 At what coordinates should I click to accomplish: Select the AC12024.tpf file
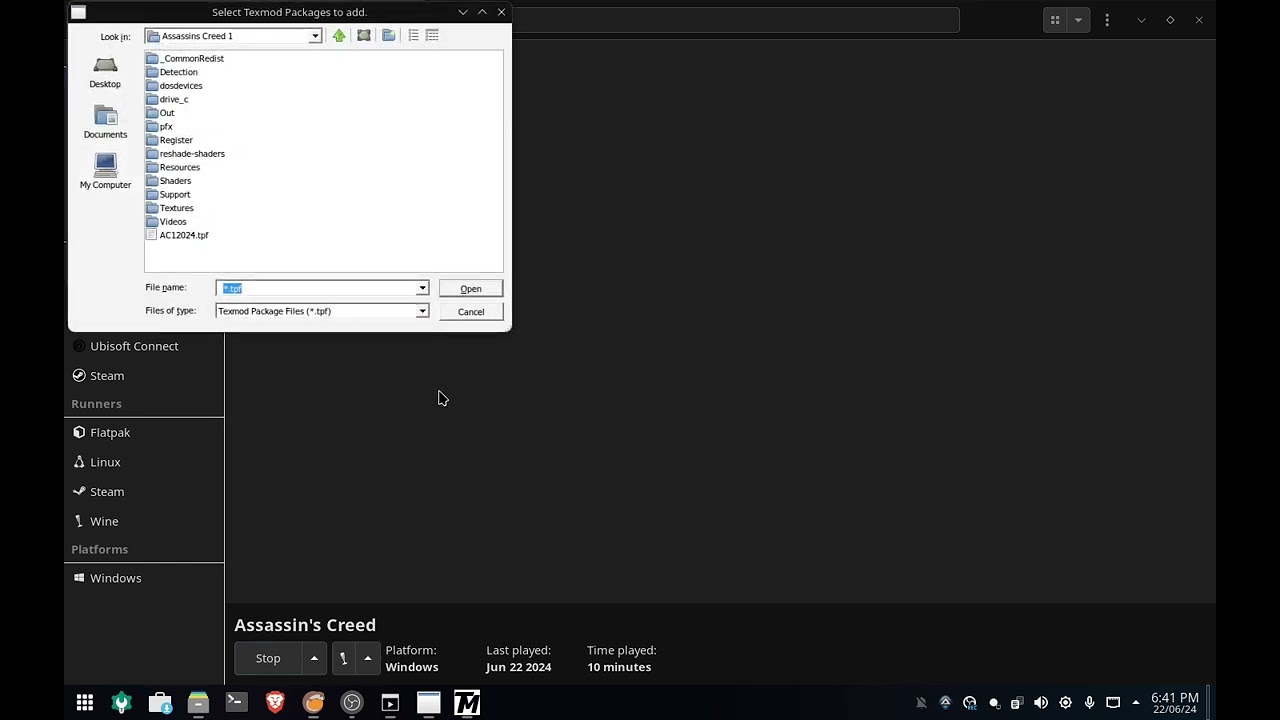point(177,235)
